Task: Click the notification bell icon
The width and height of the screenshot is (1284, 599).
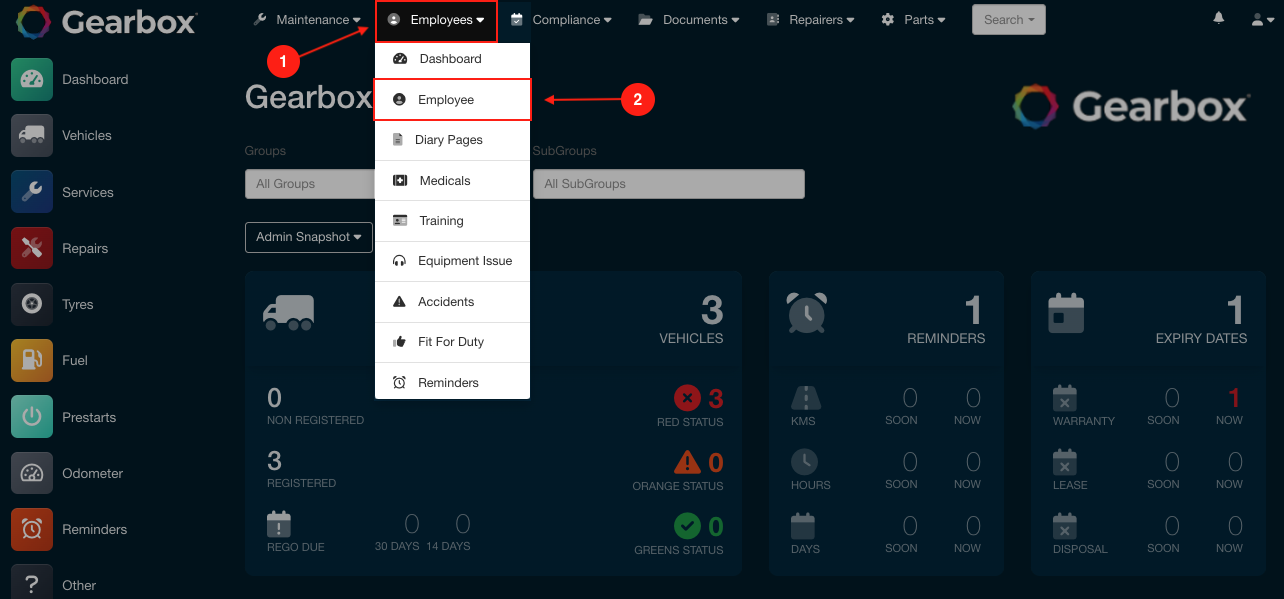Action: pos(1218,18)
